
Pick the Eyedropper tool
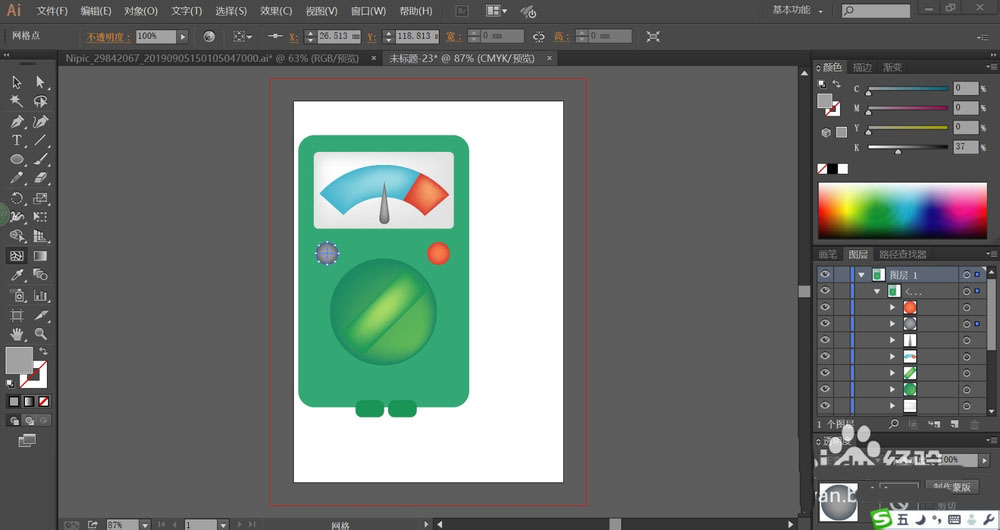coord(17,275)
